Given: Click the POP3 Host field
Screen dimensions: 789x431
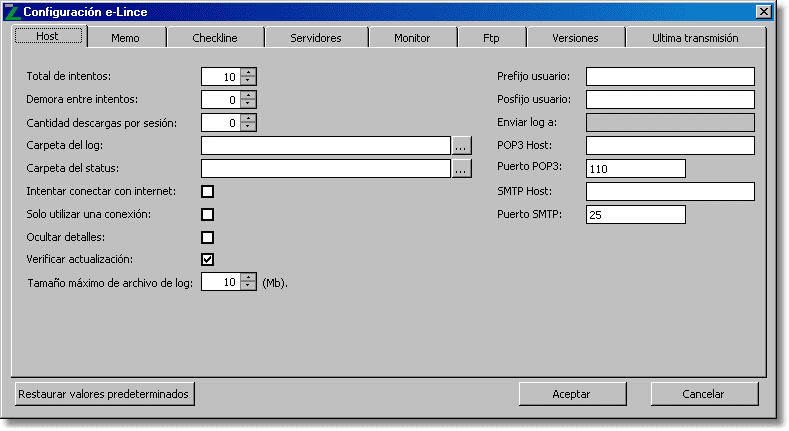Looking at the screenshot, I should pos(670,145).
